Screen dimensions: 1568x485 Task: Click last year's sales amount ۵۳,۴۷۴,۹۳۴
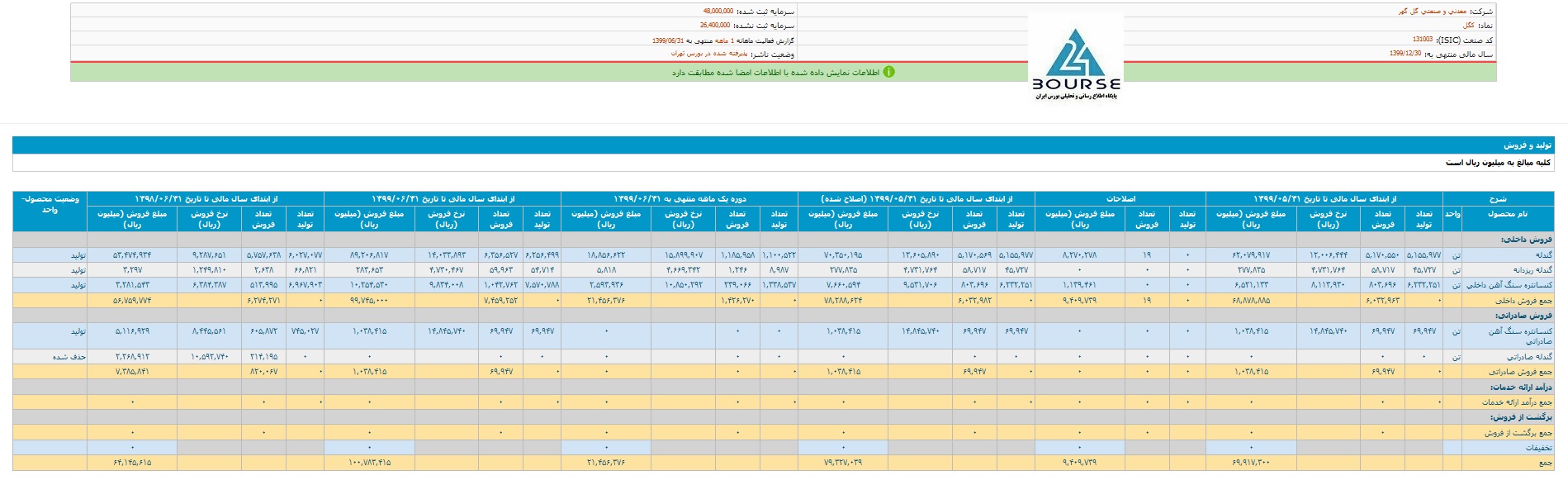click(132, 255)
